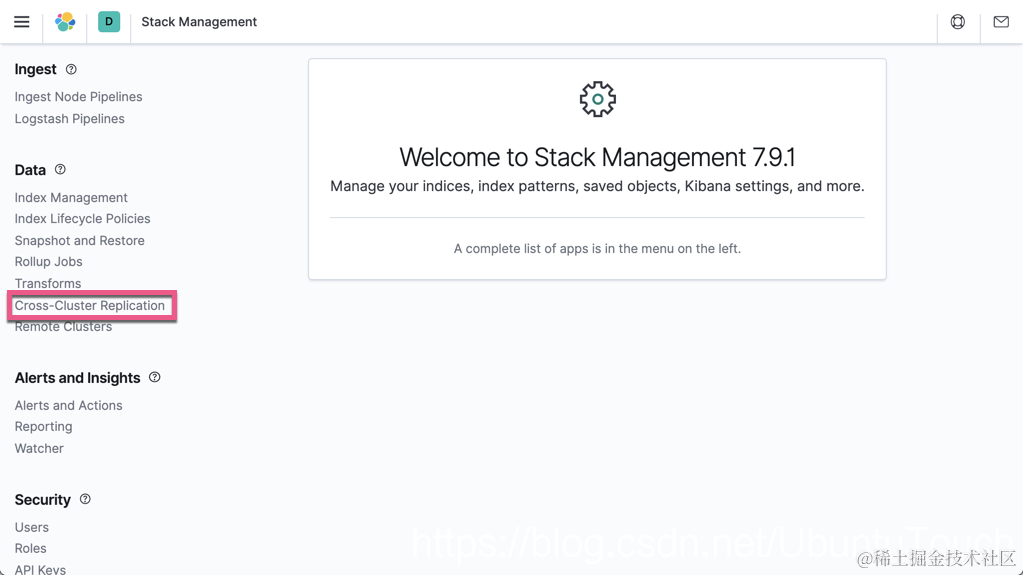The height and width of the screenshot is (575, 1023).
Task: Open Alerts and Actions
Action: tap(69, 405)
